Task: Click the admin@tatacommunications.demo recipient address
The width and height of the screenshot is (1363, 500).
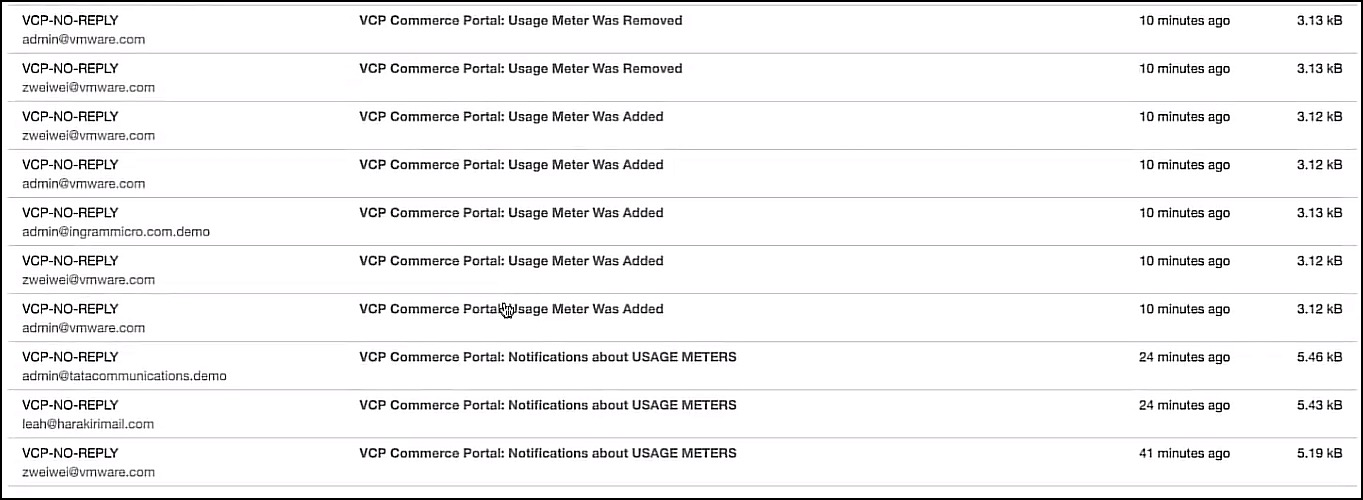Action: click(124, 376)
